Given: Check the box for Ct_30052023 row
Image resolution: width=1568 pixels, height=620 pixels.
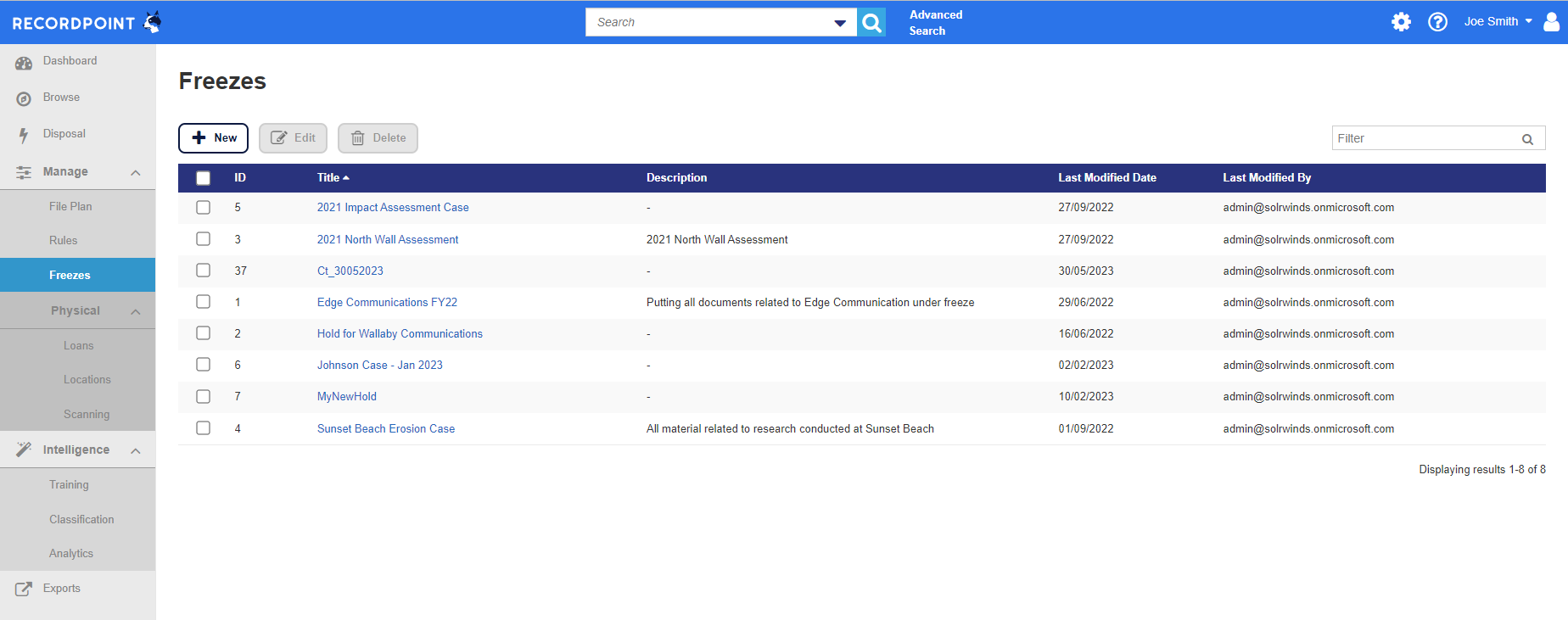Looking at the screenshot, I should click(x=203, y=271).
